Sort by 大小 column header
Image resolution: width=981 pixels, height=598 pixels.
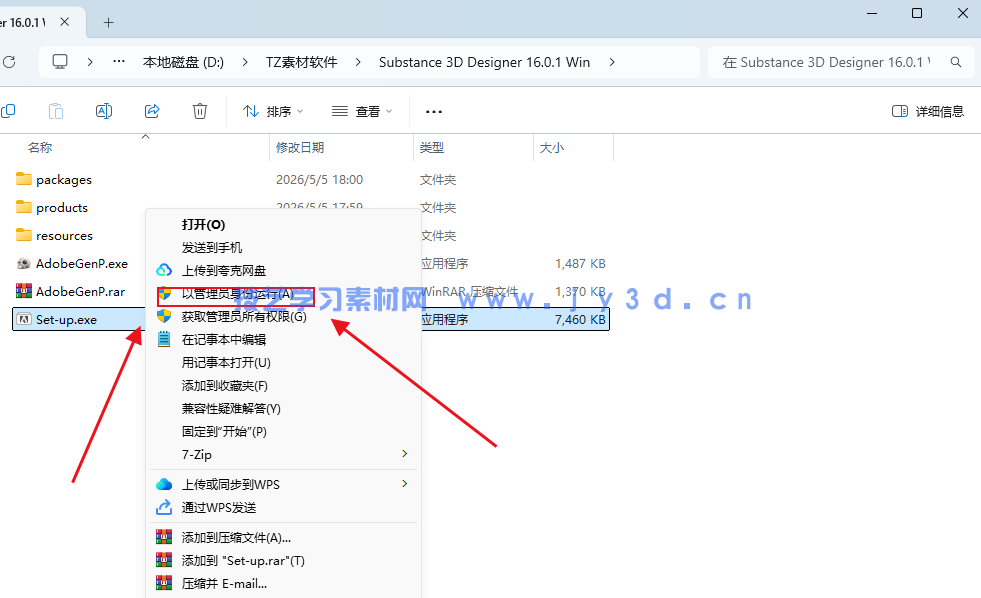(552, 148)
